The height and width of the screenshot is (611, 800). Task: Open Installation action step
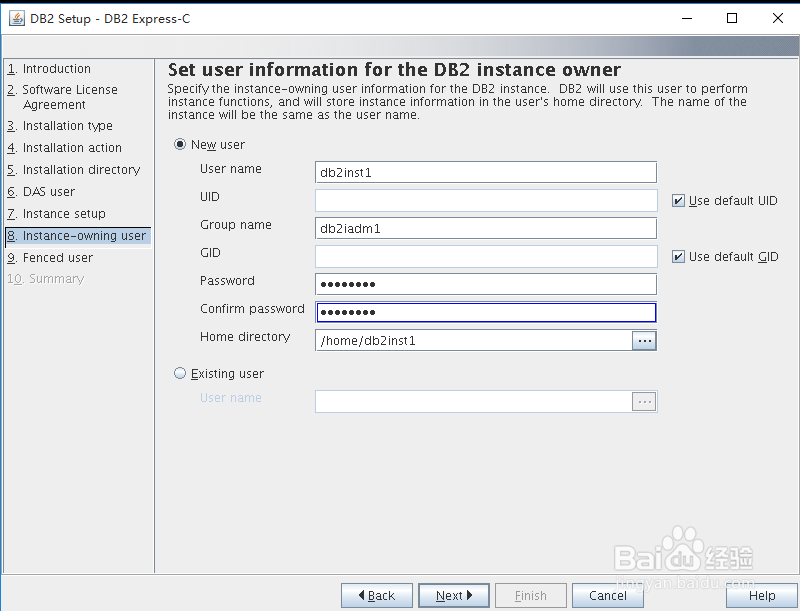point(64,147)
